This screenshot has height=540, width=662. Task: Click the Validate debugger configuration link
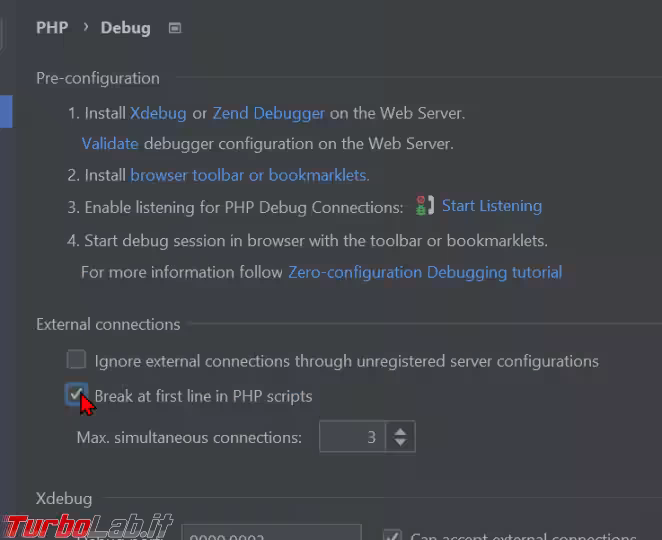[x=110, y=144]
